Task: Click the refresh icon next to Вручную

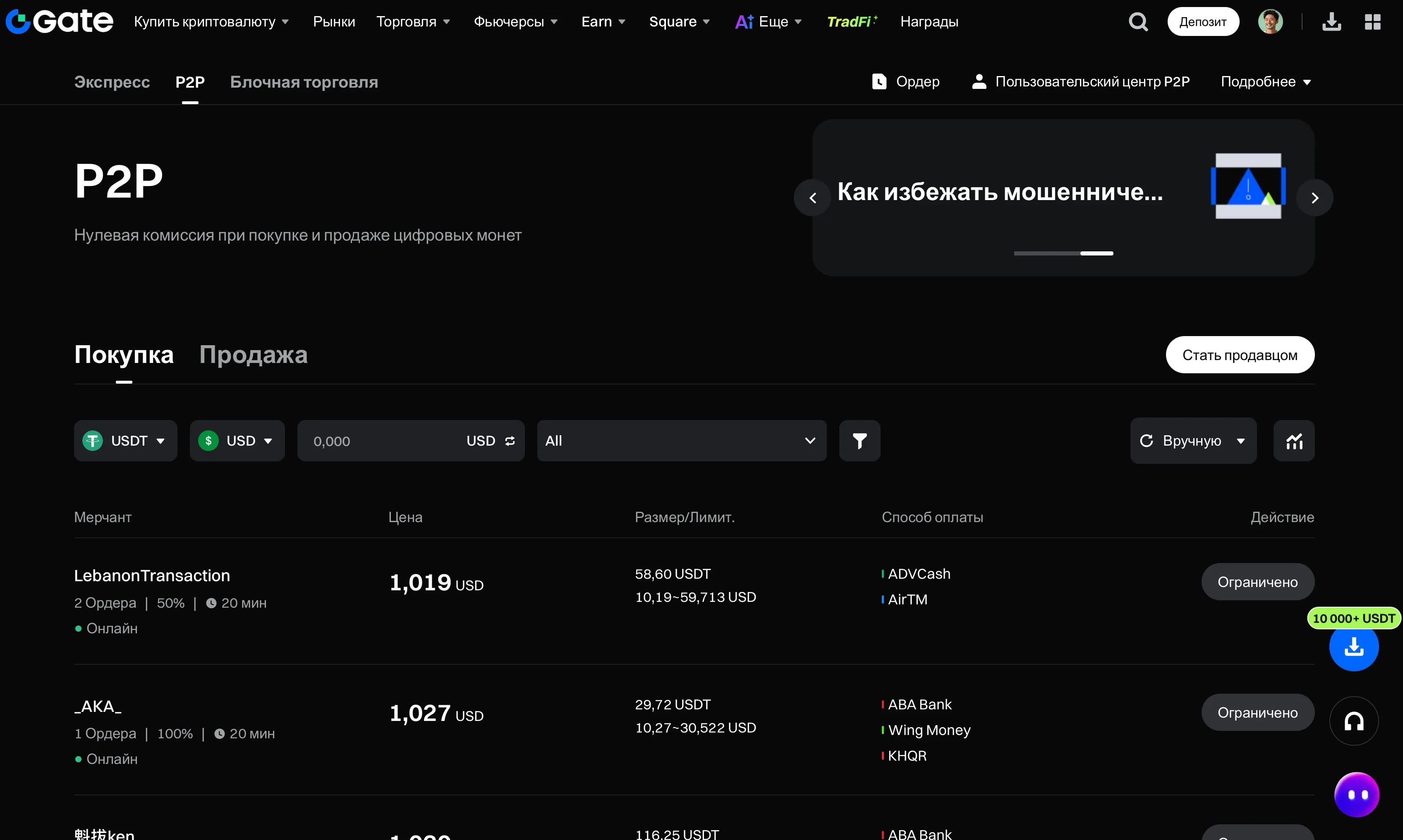Action: coord(1147,440)
